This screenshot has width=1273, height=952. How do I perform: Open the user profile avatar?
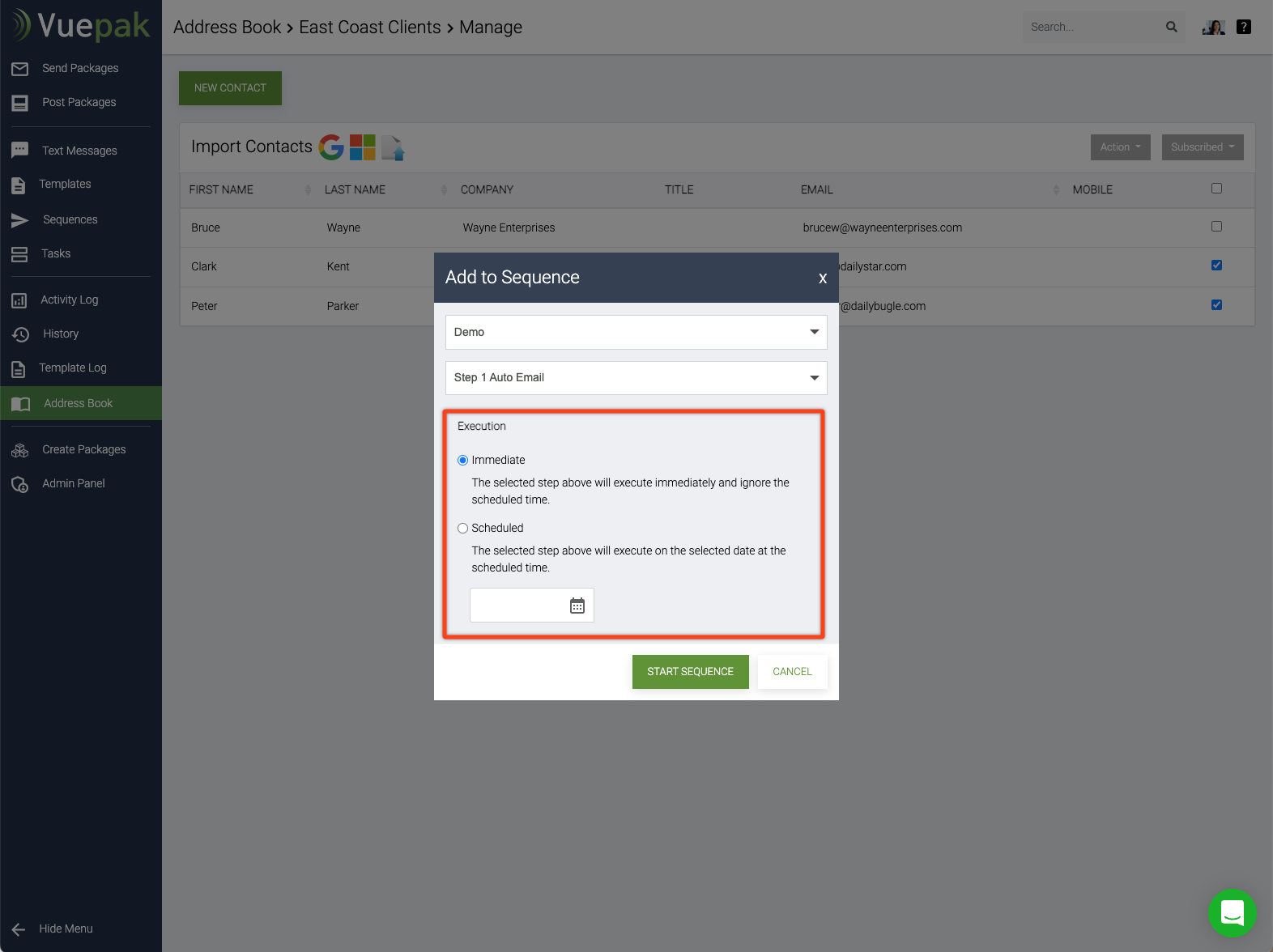coord(1213,27)
